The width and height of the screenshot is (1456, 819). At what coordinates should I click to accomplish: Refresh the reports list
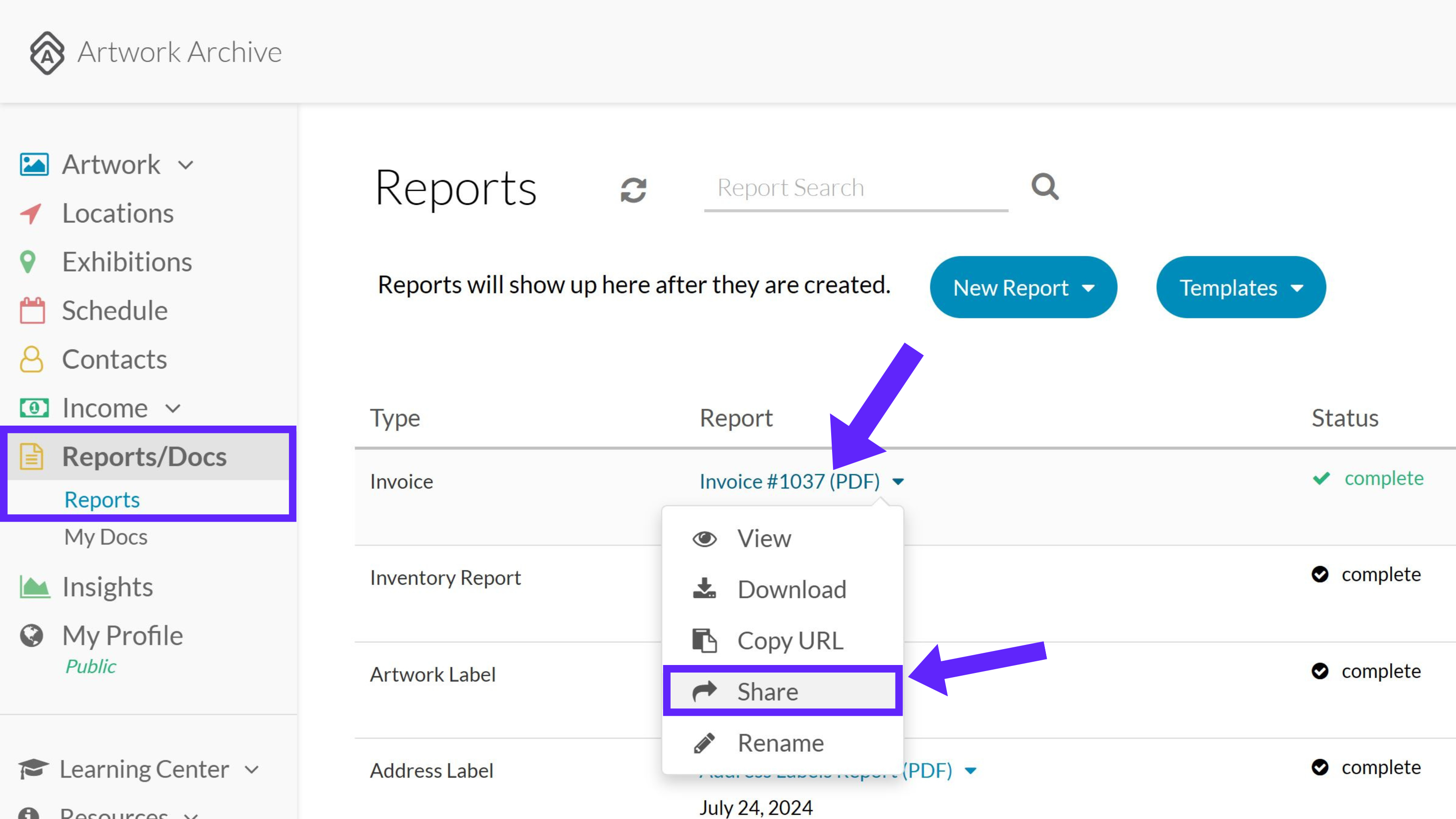[633, 190]
